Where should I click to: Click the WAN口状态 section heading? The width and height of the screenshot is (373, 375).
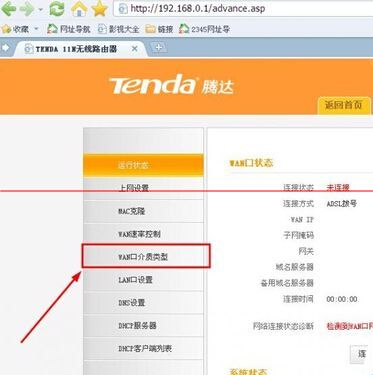tap(251, 163)
